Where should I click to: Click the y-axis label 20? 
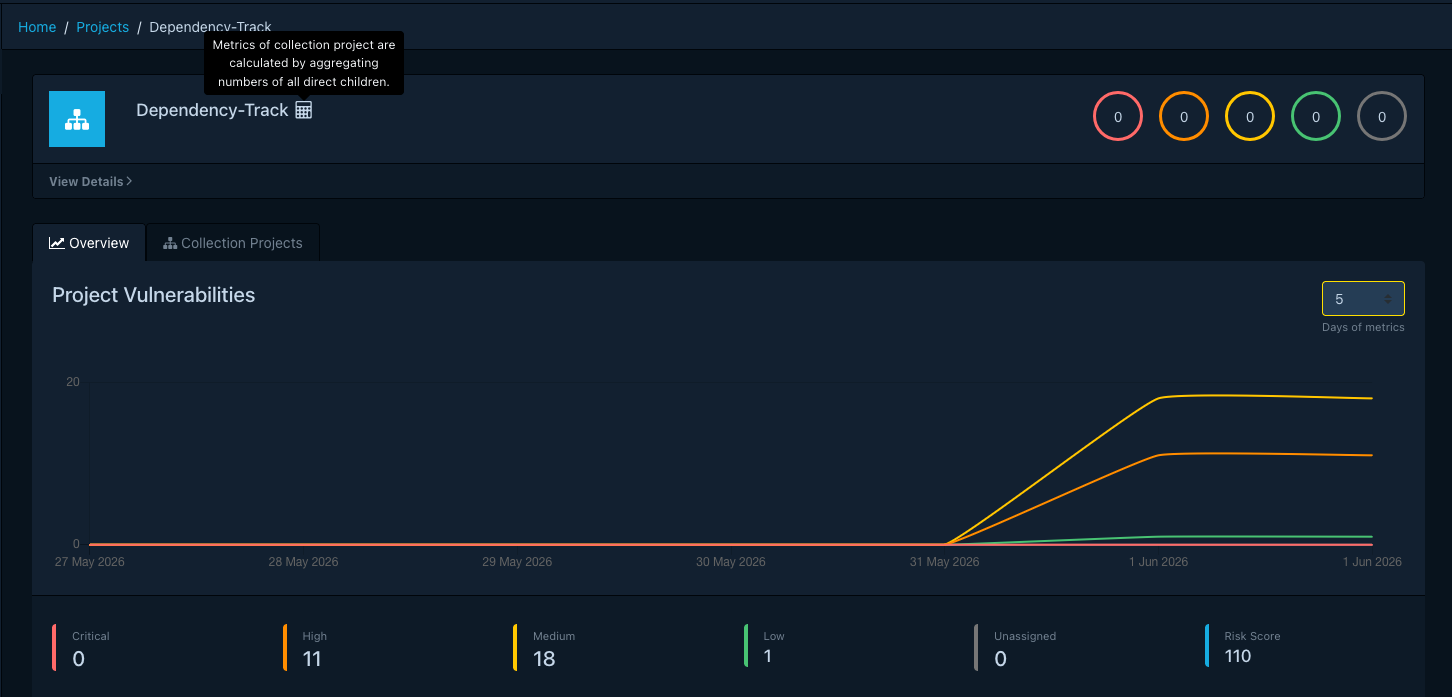coord(73,382)
